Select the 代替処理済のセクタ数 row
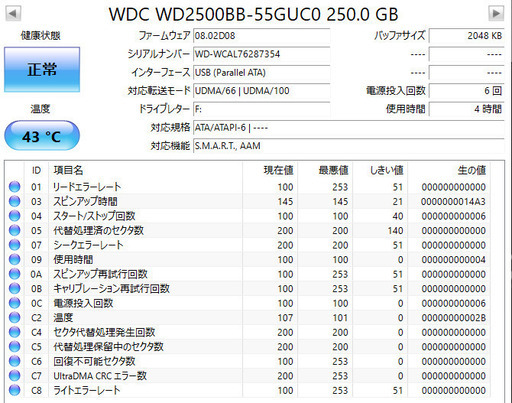Image resolution: width=512 pixels, height=403 pixels. point(247,230)
